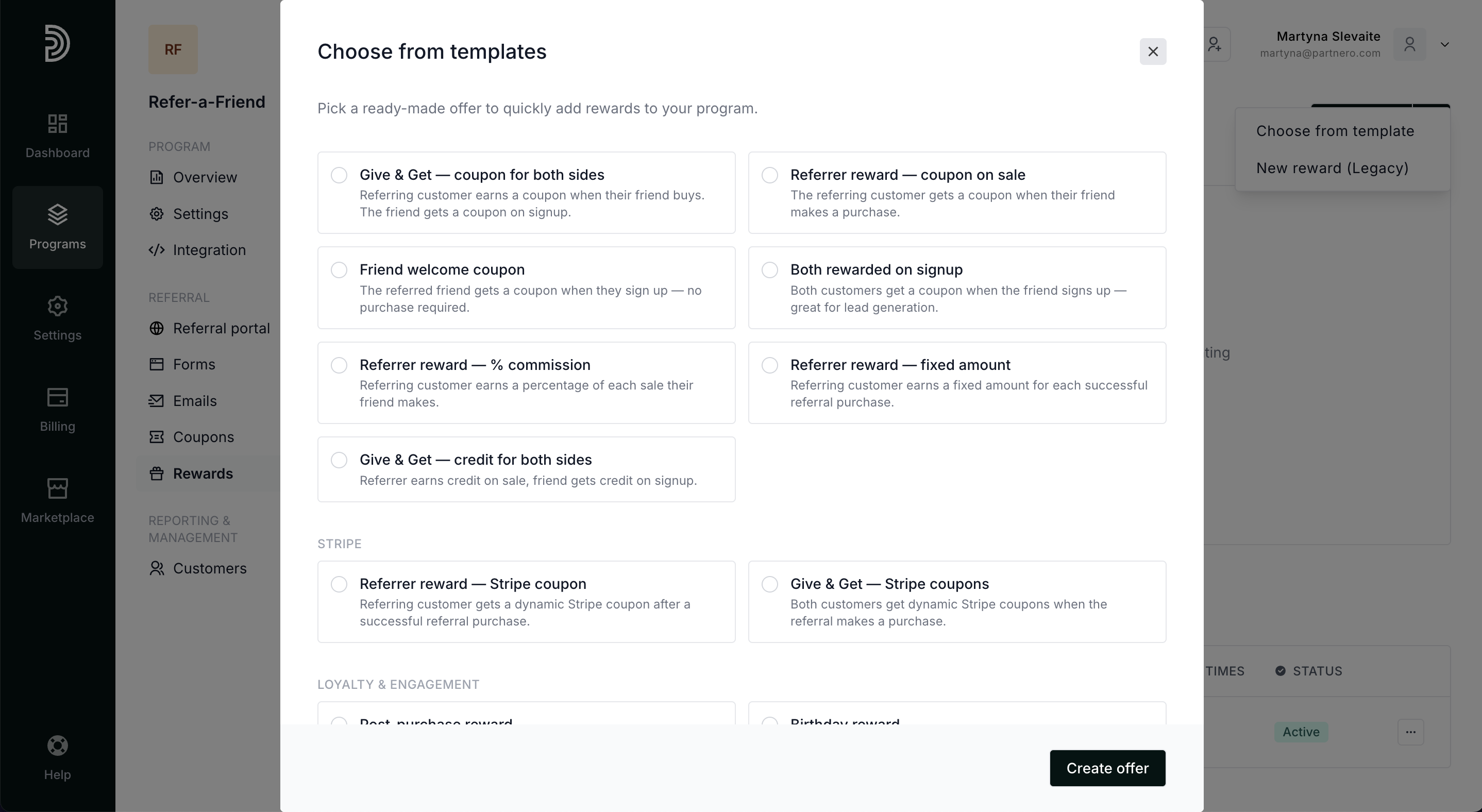Screen dimensions: 1482x812
Task: Click the Coupons ticket icon
Action: tap(157, 437)
